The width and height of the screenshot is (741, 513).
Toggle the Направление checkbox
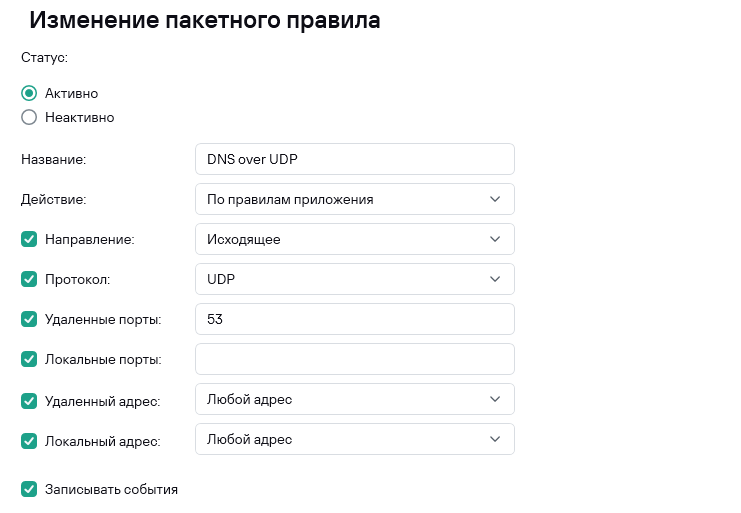(29, 240)
